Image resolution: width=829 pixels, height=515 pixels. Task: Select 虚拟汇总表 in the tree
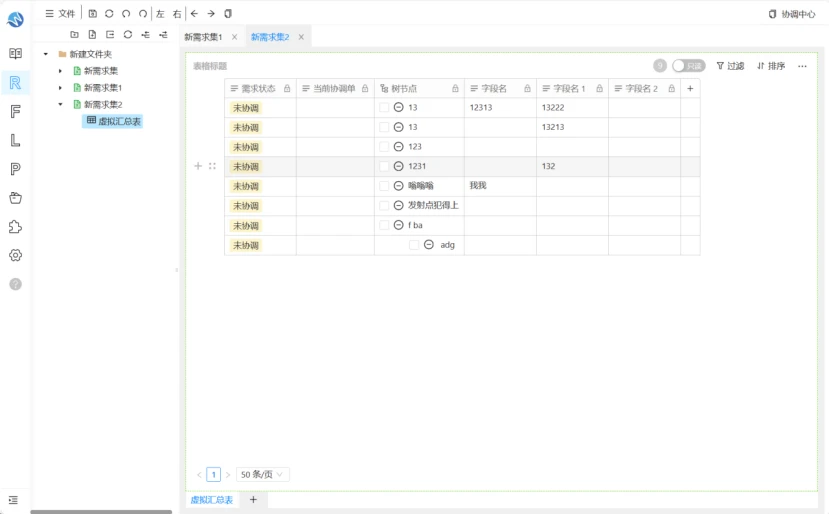point(113,121)
